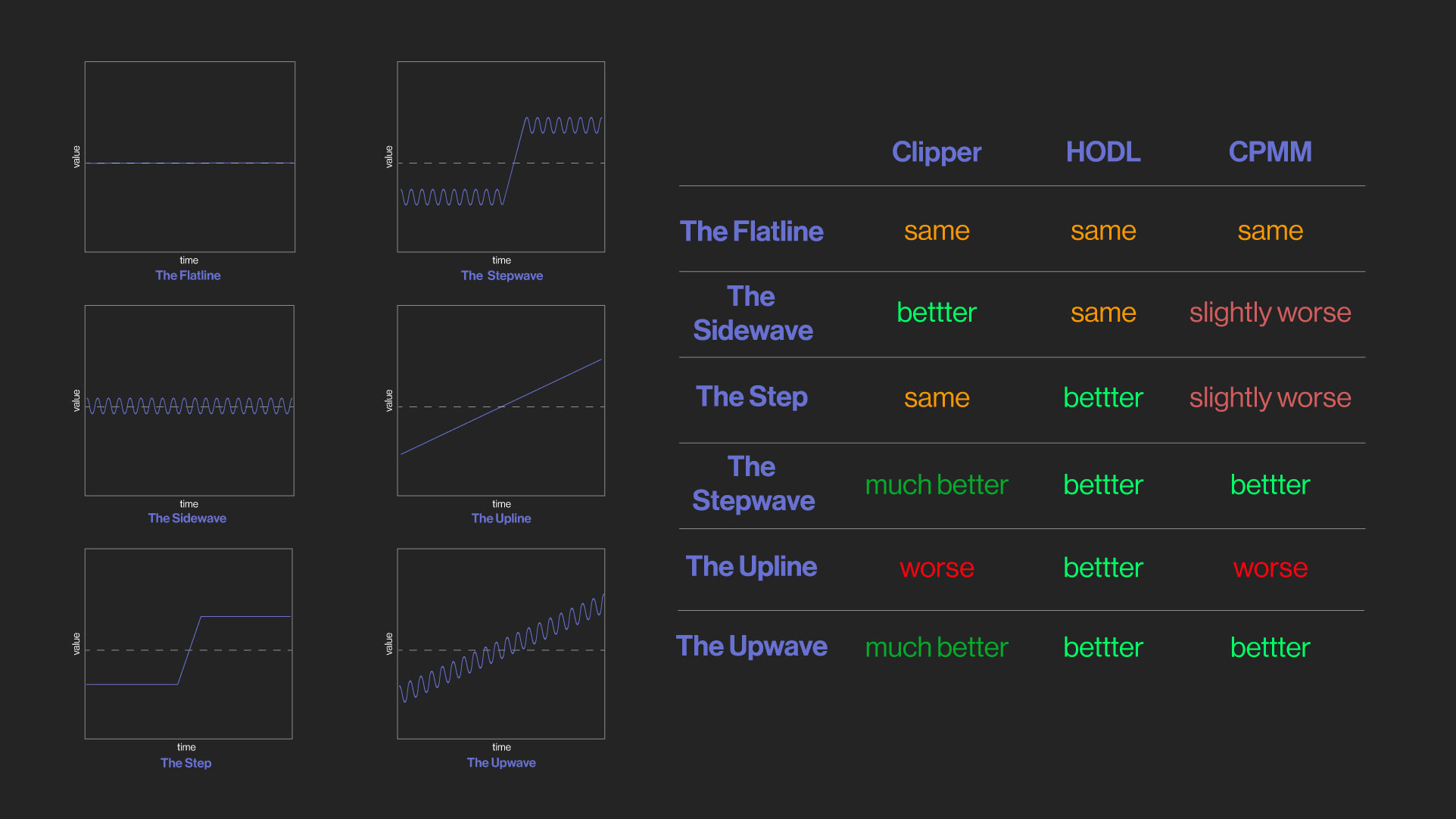Click The Flatline row label in table
1456x819 pixels.
[x=751, y=231]
